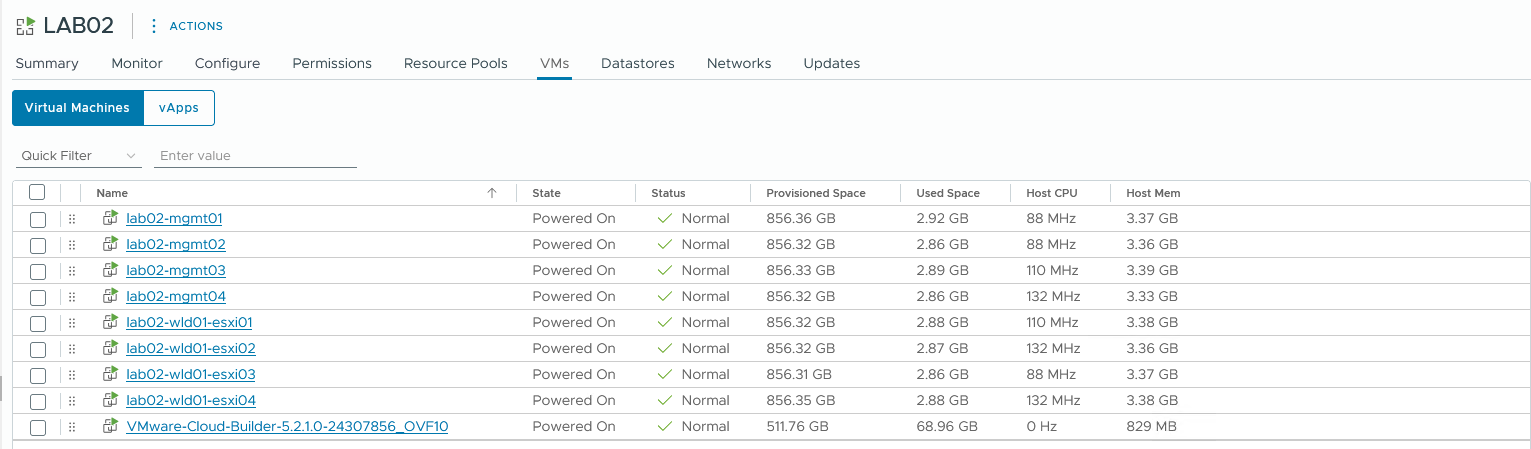Click the VM icon beside lab02-mgmt01

click(x=110, y=218)
